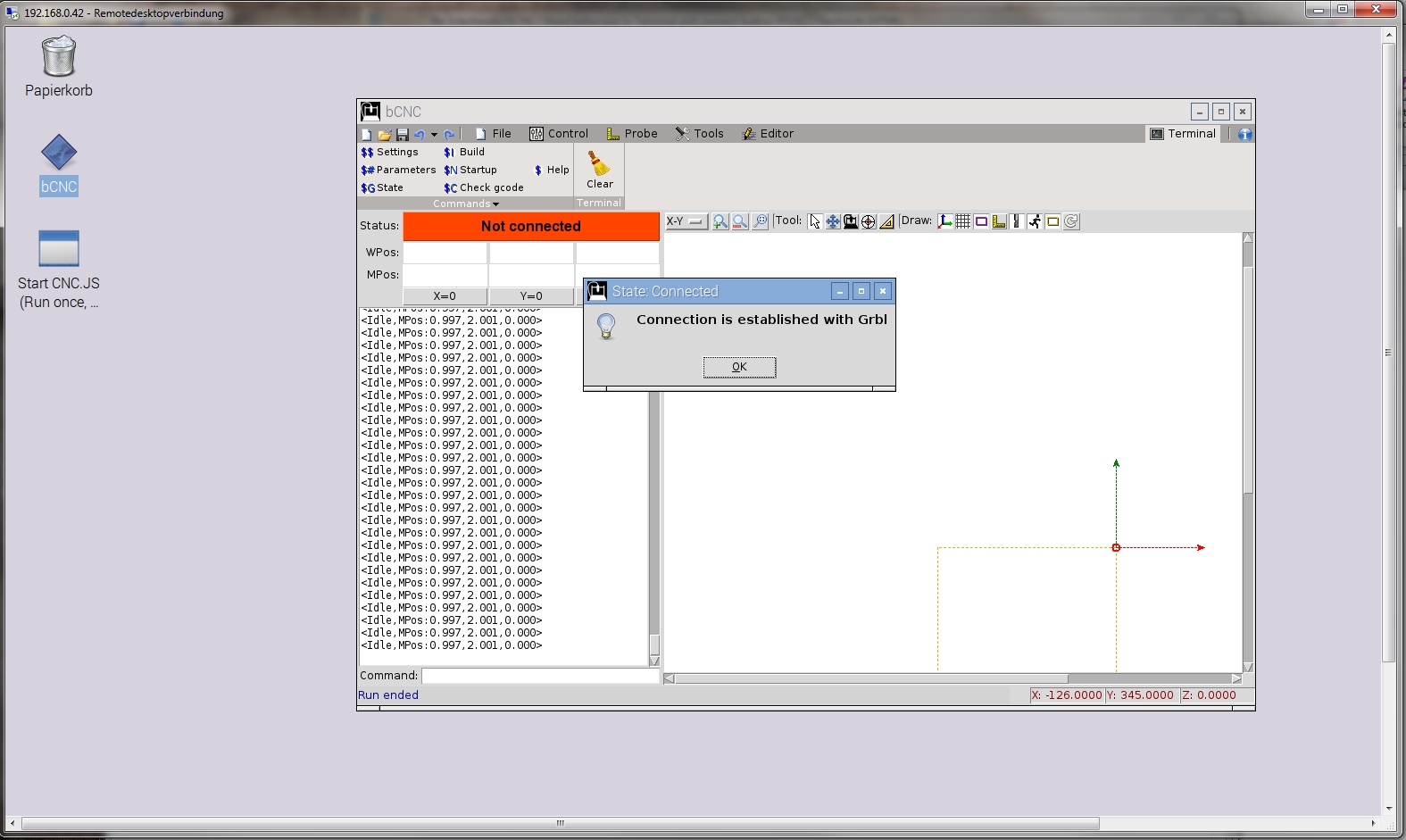
Task: Click OK in the State: Connected dialog
Action: [x=739, y=367]
